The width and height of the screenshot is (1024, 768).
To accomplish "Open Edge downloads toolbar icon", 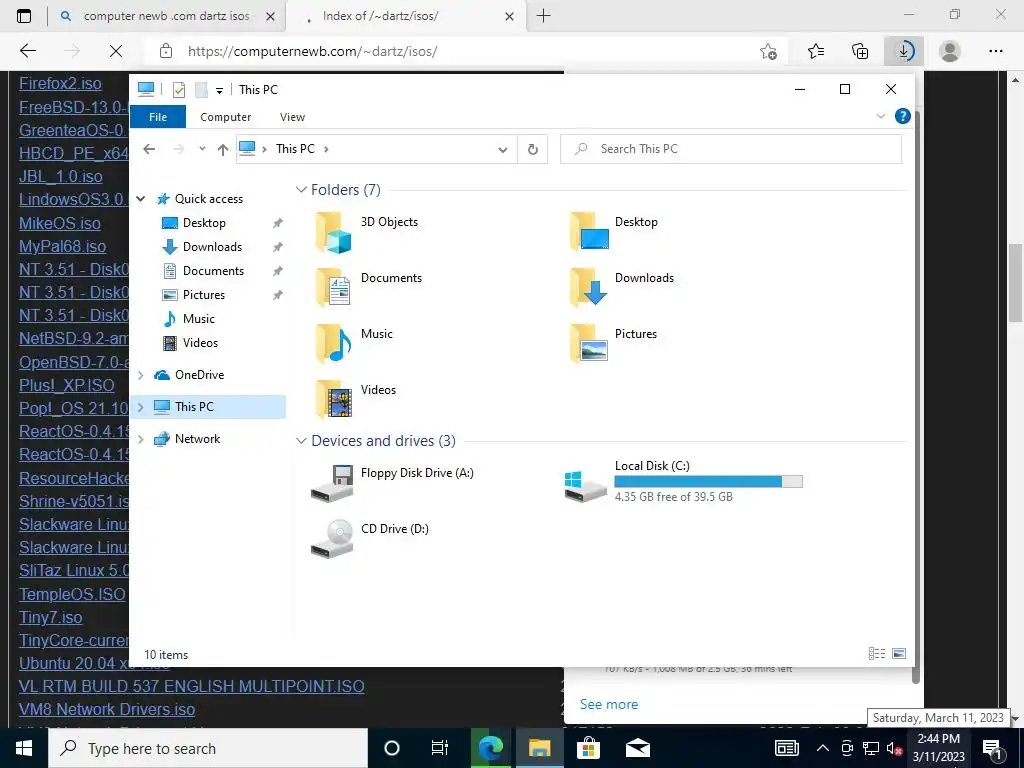I will point(904,51).
